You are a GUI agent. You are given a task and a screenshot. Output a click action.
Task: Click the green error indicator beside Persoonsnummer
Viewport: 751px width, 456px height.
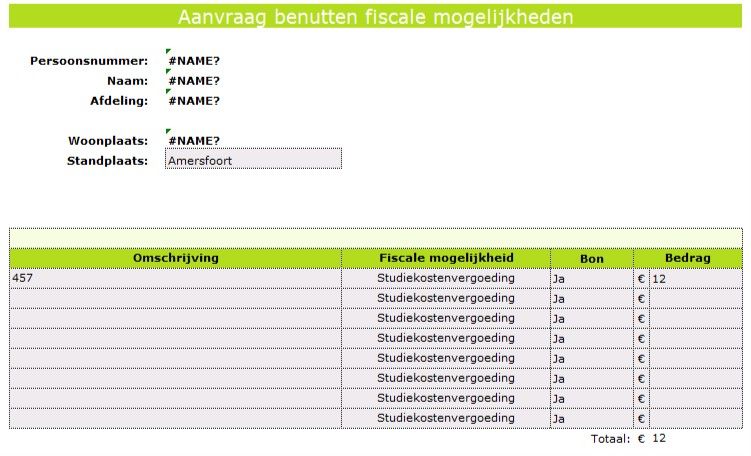[168, 52]
